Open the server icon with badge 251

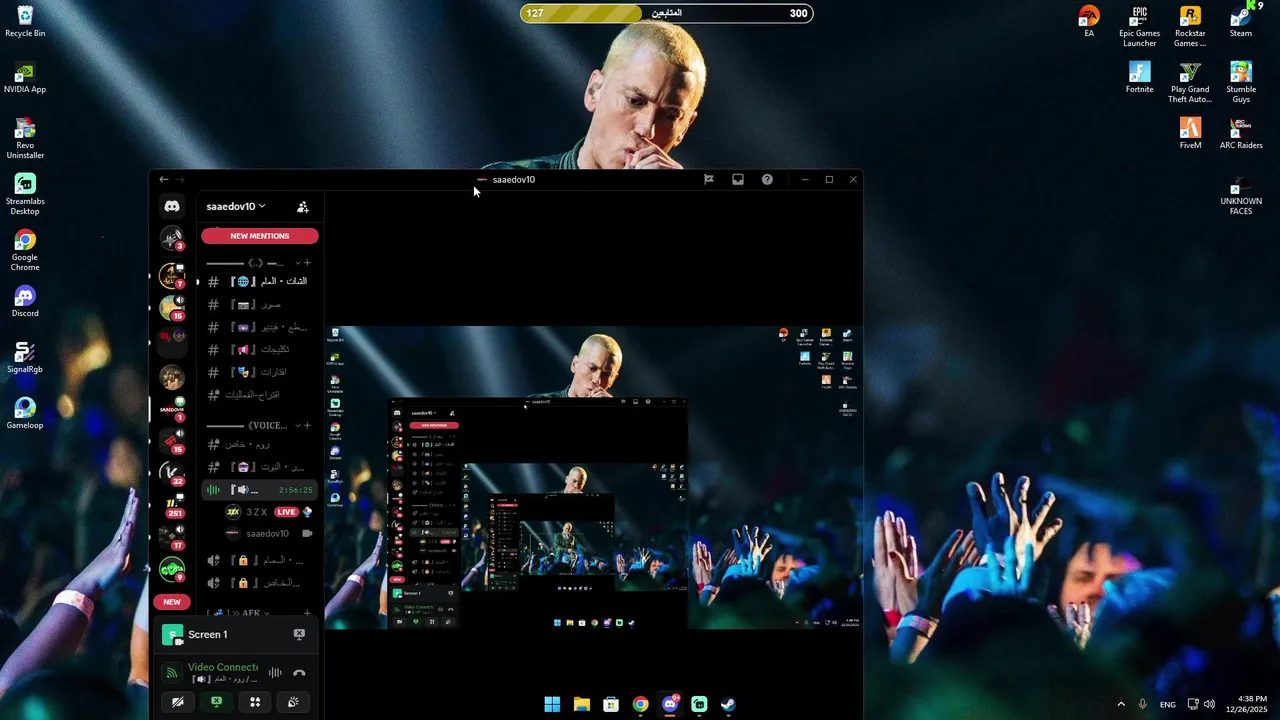click(172, 505)
